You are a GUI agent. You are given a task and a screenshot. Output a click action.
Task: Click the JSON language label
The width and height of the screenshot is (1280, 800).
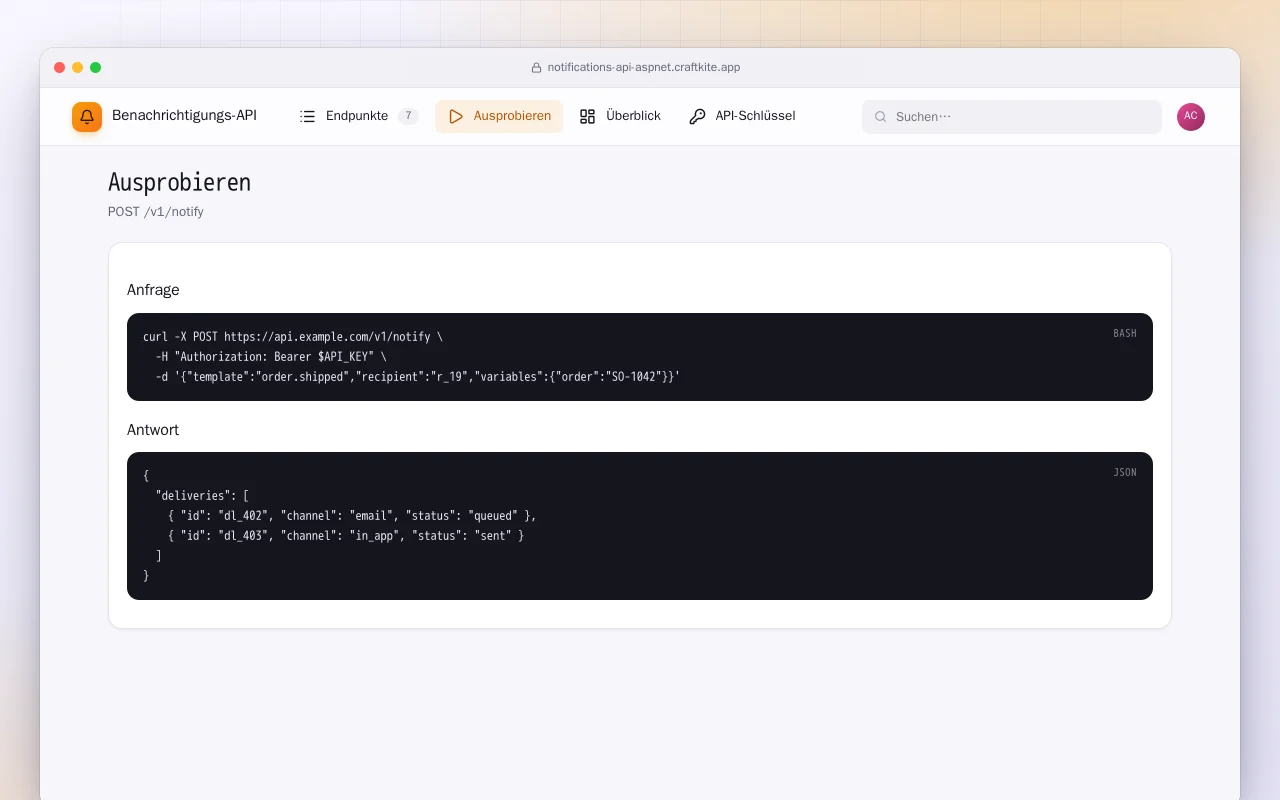point(1125,473)
